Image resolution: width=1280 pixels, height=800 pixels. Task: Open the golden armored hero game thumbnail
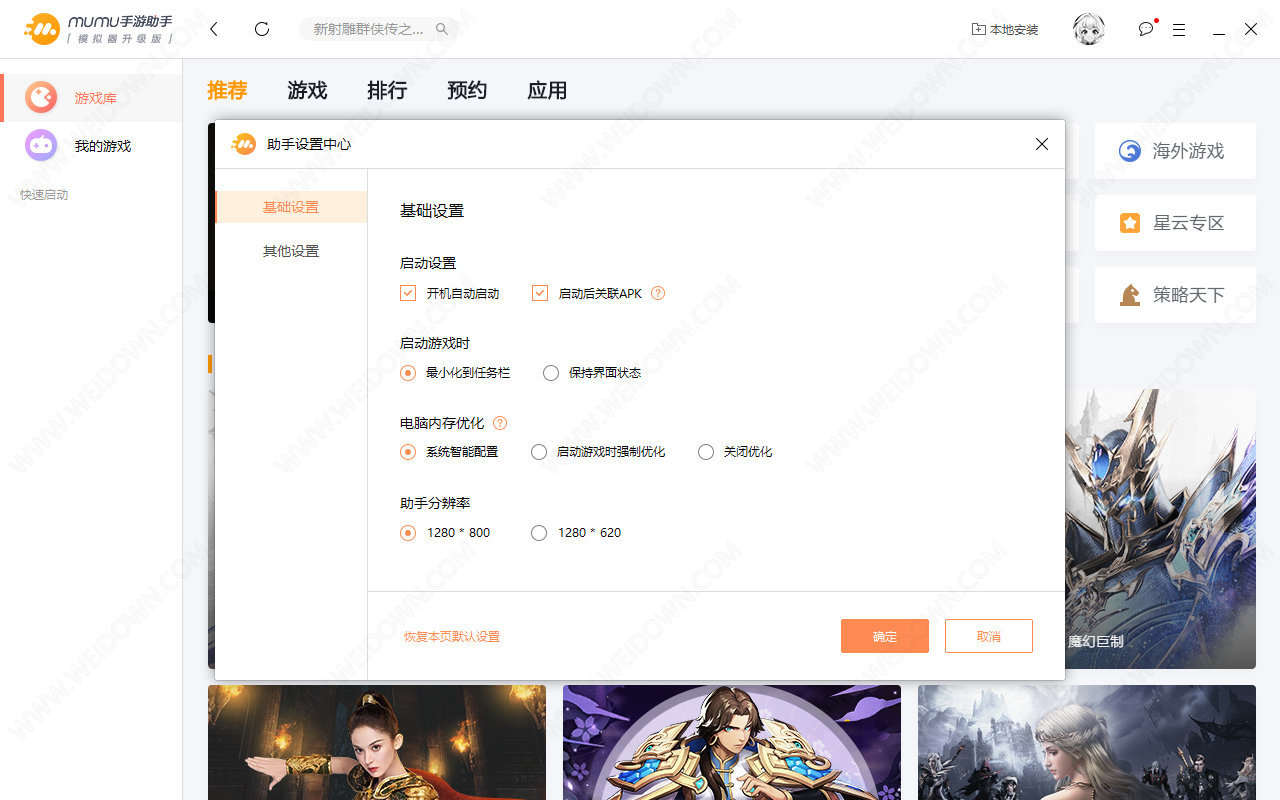[x=732, y=742]
